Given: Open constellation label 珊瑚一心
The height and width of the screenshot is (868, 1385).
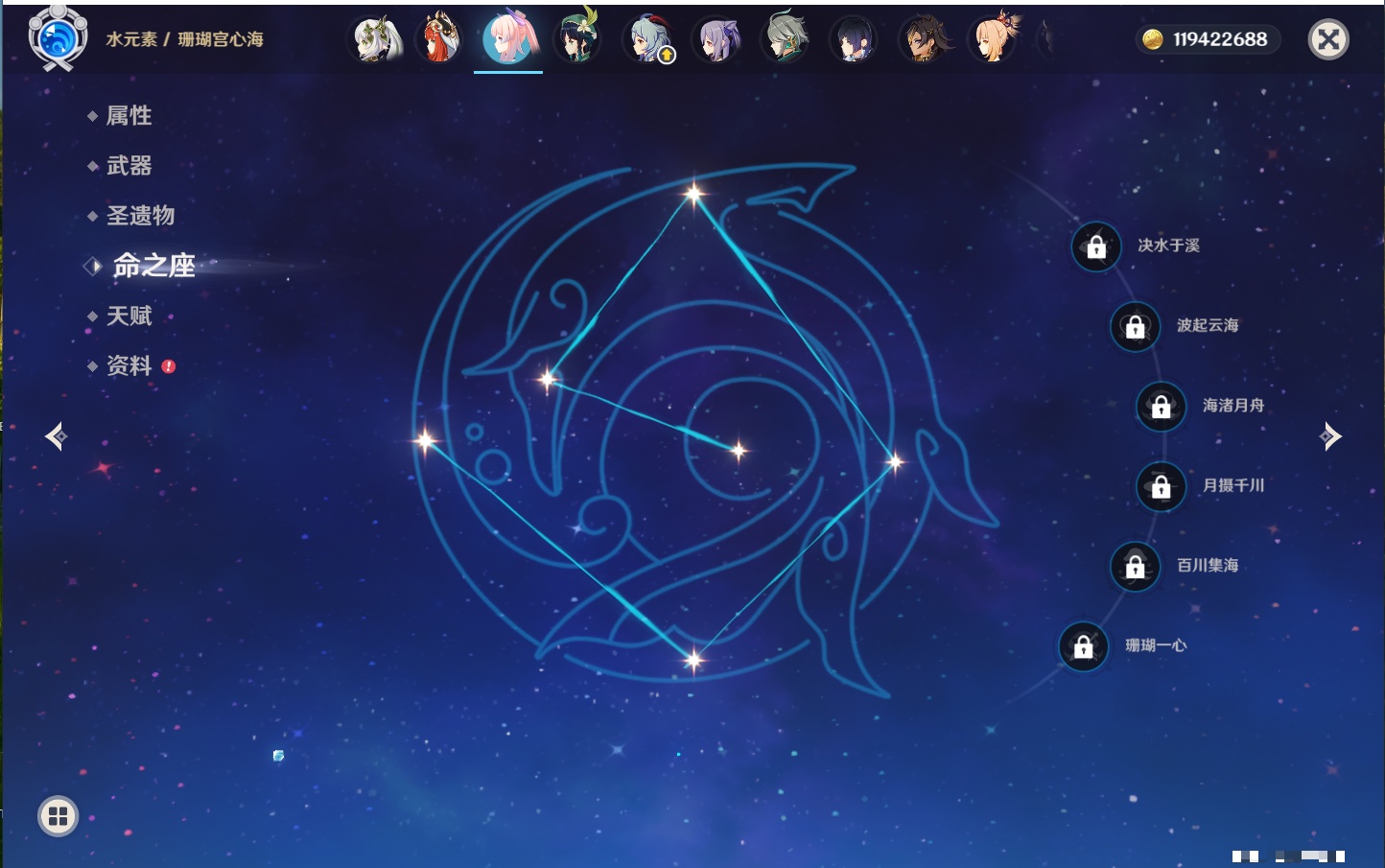Looking at the screenshot, I should tap(1156, 645).
